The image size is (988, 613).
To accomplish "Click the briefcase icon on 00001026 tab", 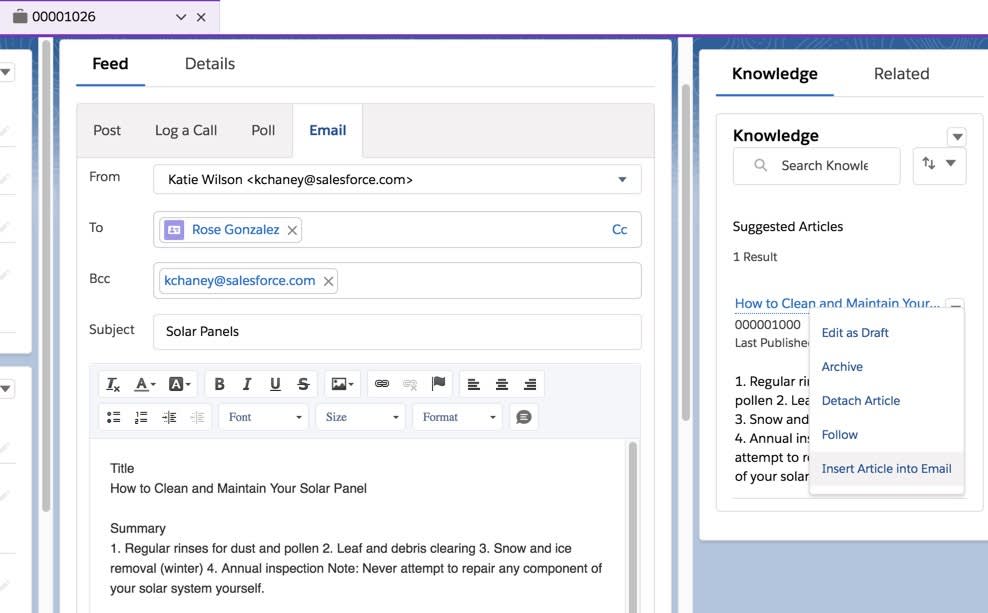I will tap(20, 16).
